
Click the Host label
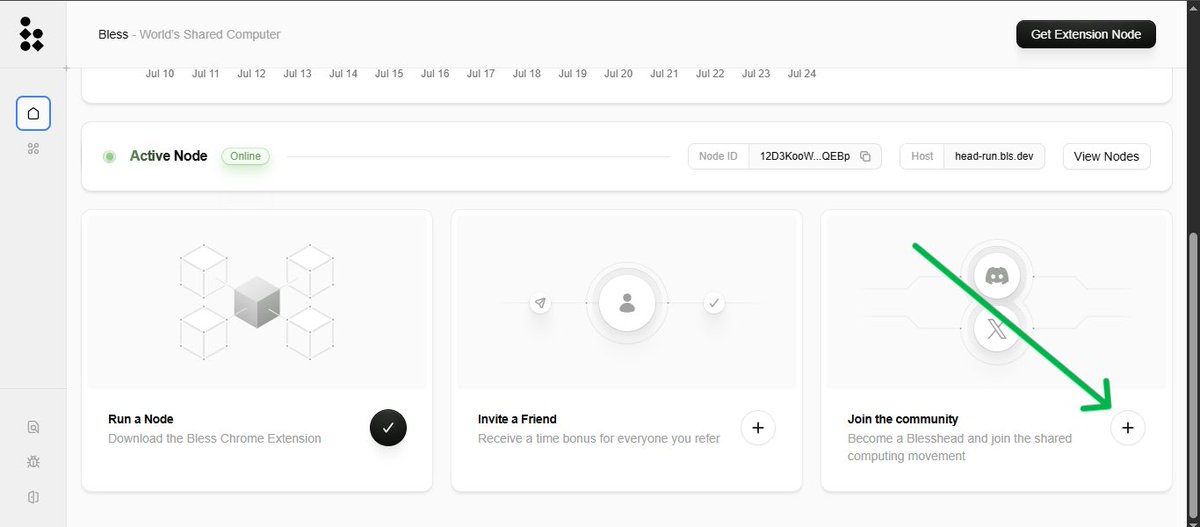(x=922, y=156)
